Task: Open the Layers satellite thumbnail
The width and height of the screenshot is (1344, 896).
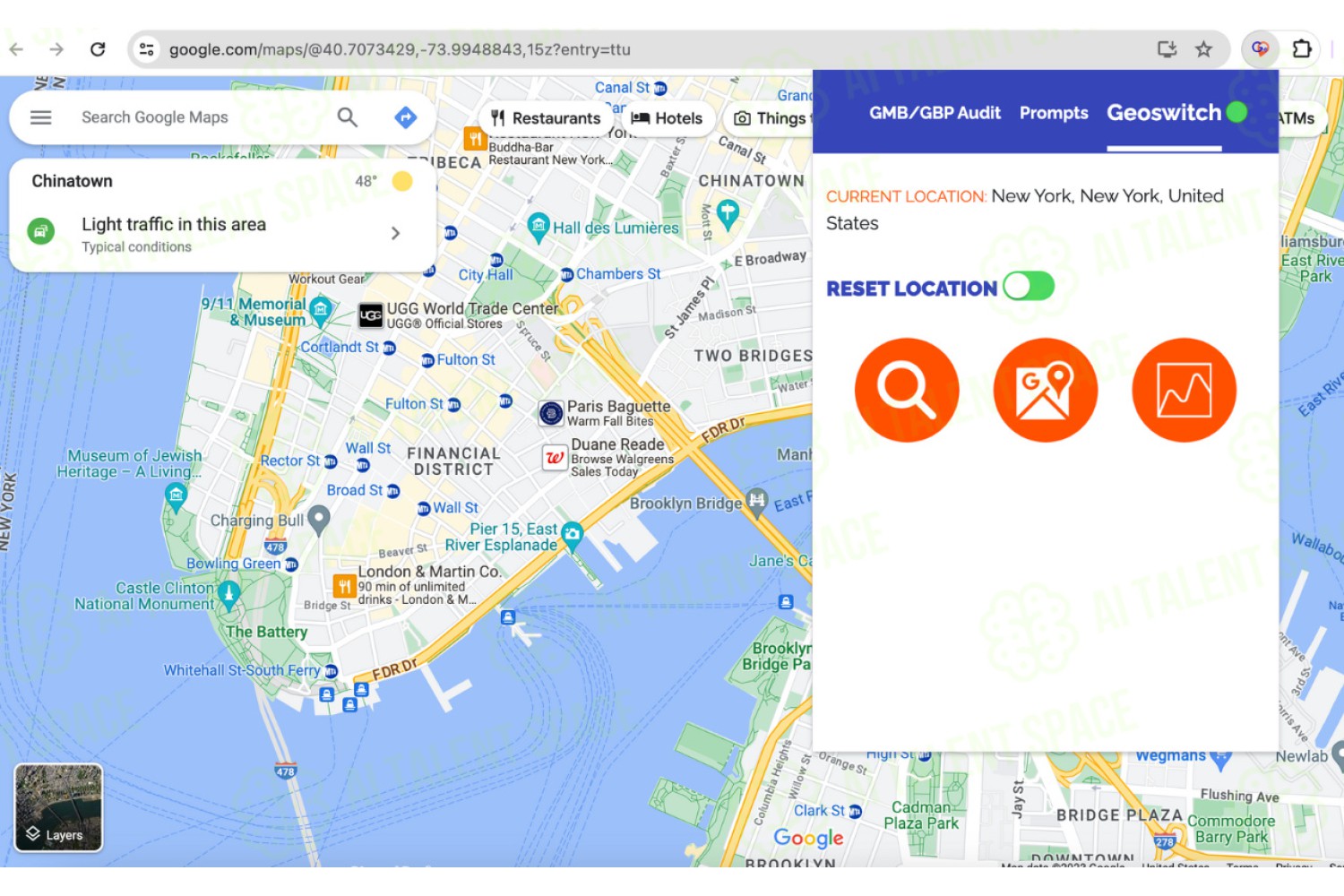Action: click(x=58, y=807)
